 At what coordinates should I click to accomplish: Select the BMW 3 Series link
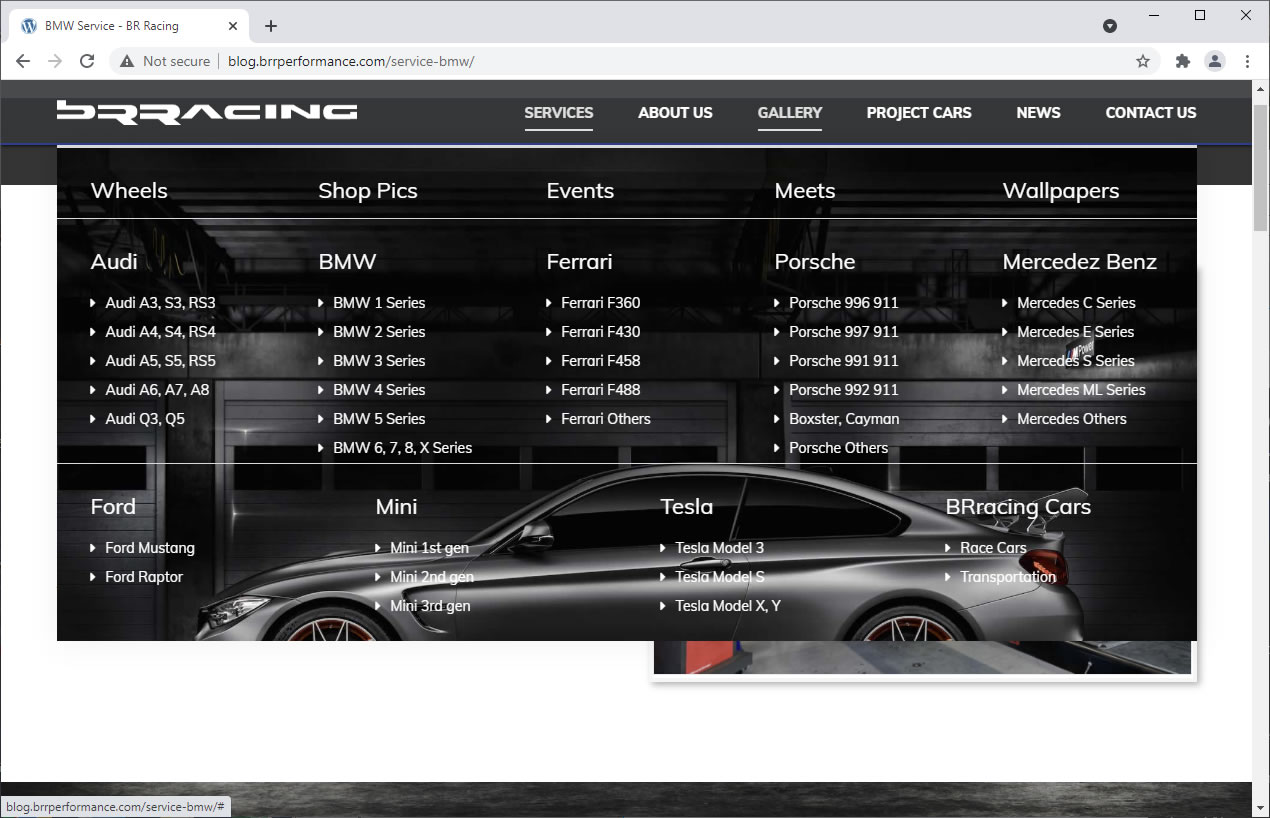pos(379,361)
